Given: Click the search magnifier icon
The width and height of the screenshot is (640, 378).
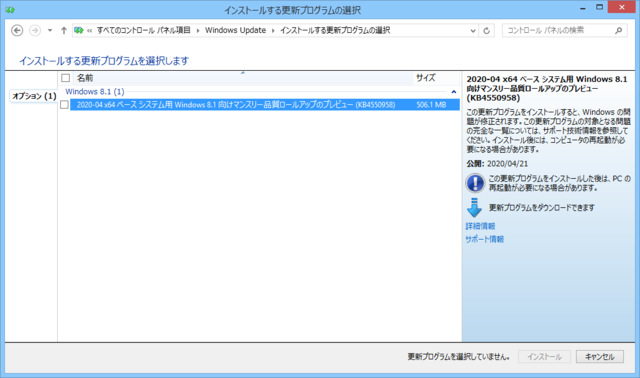Looking at the screenshot, I should point(619,31).
